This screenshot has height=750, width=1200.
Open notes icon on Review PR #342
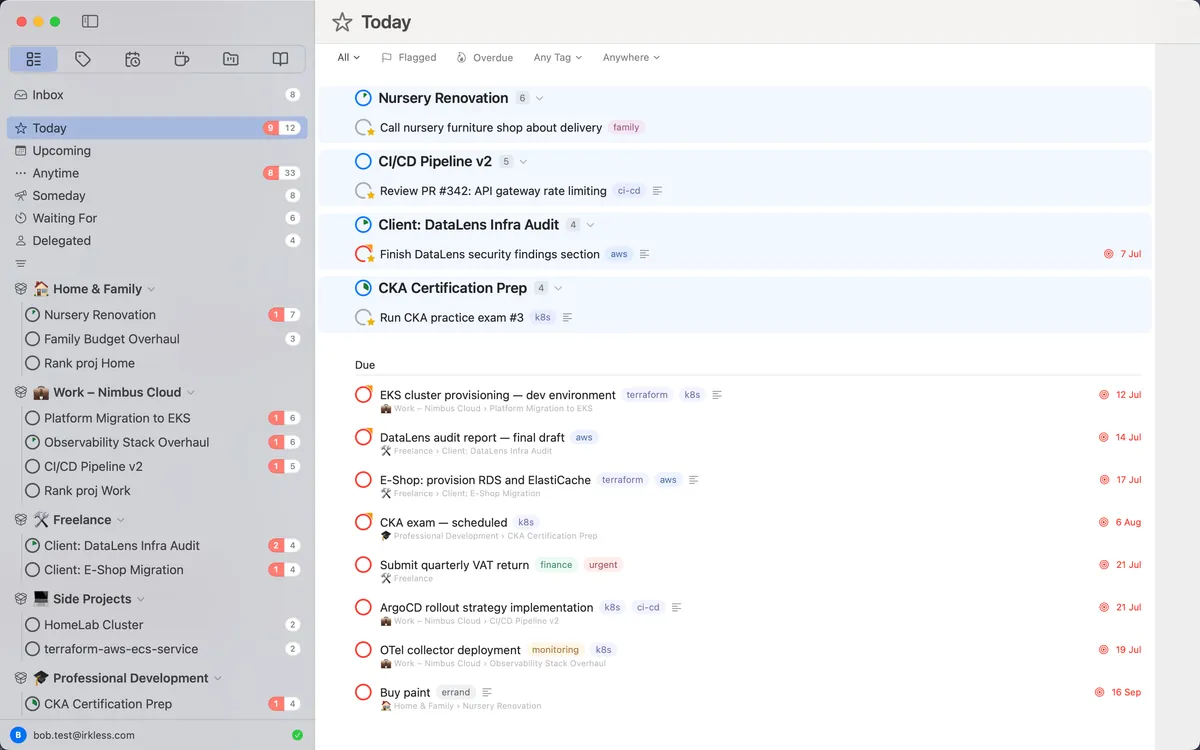click(657, 191)
